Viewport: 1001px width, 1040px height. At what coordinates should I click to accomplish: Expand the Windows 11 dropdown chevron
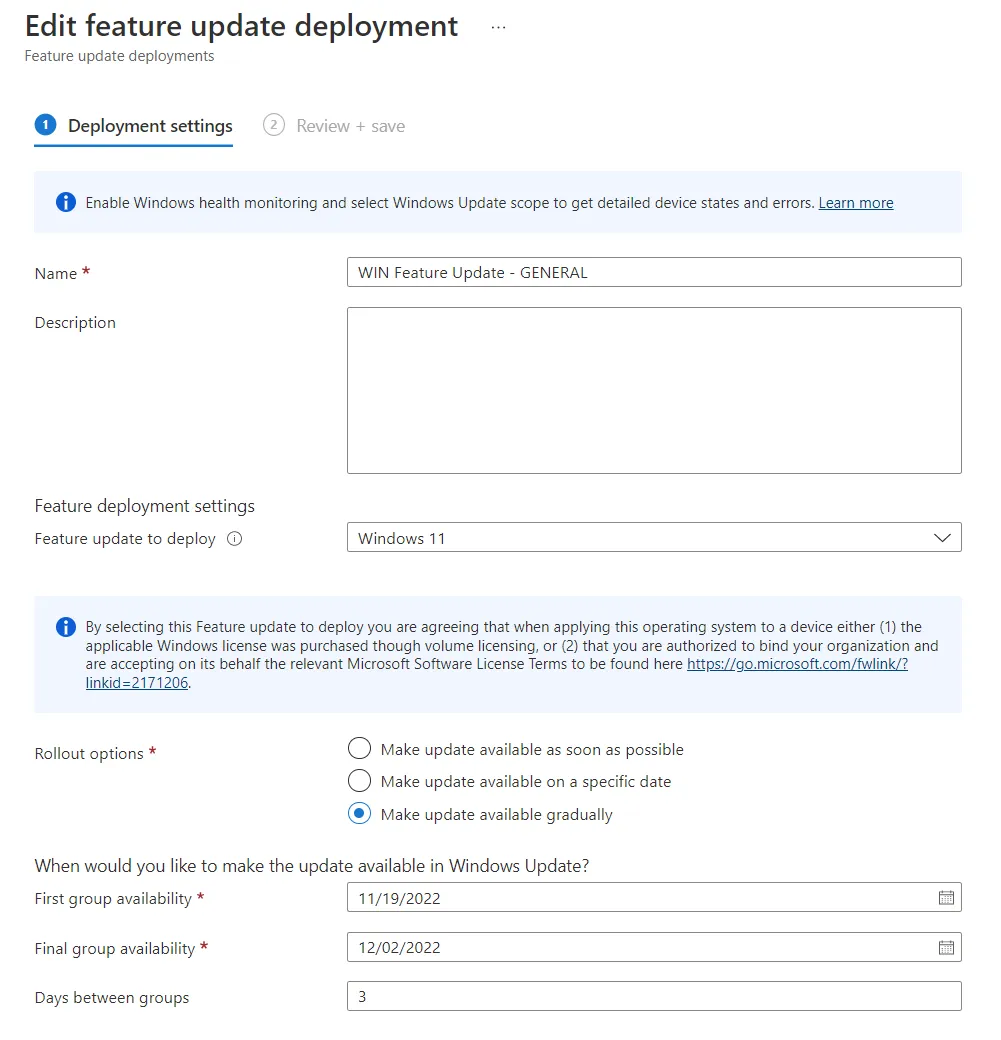[x=942, y=538]
